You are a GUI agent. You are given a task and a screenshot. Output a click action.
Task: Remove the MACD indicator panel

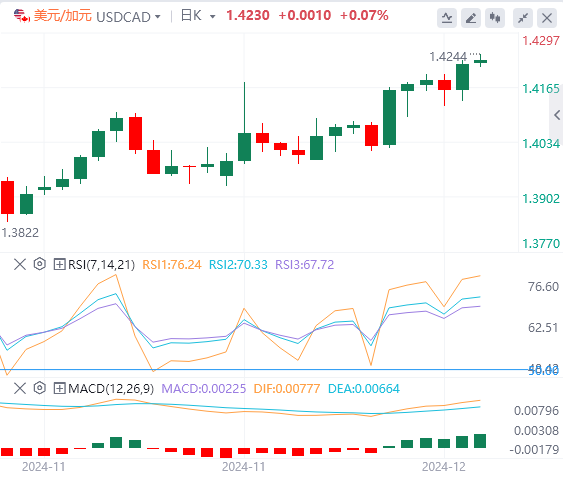[x=20, y=389]
